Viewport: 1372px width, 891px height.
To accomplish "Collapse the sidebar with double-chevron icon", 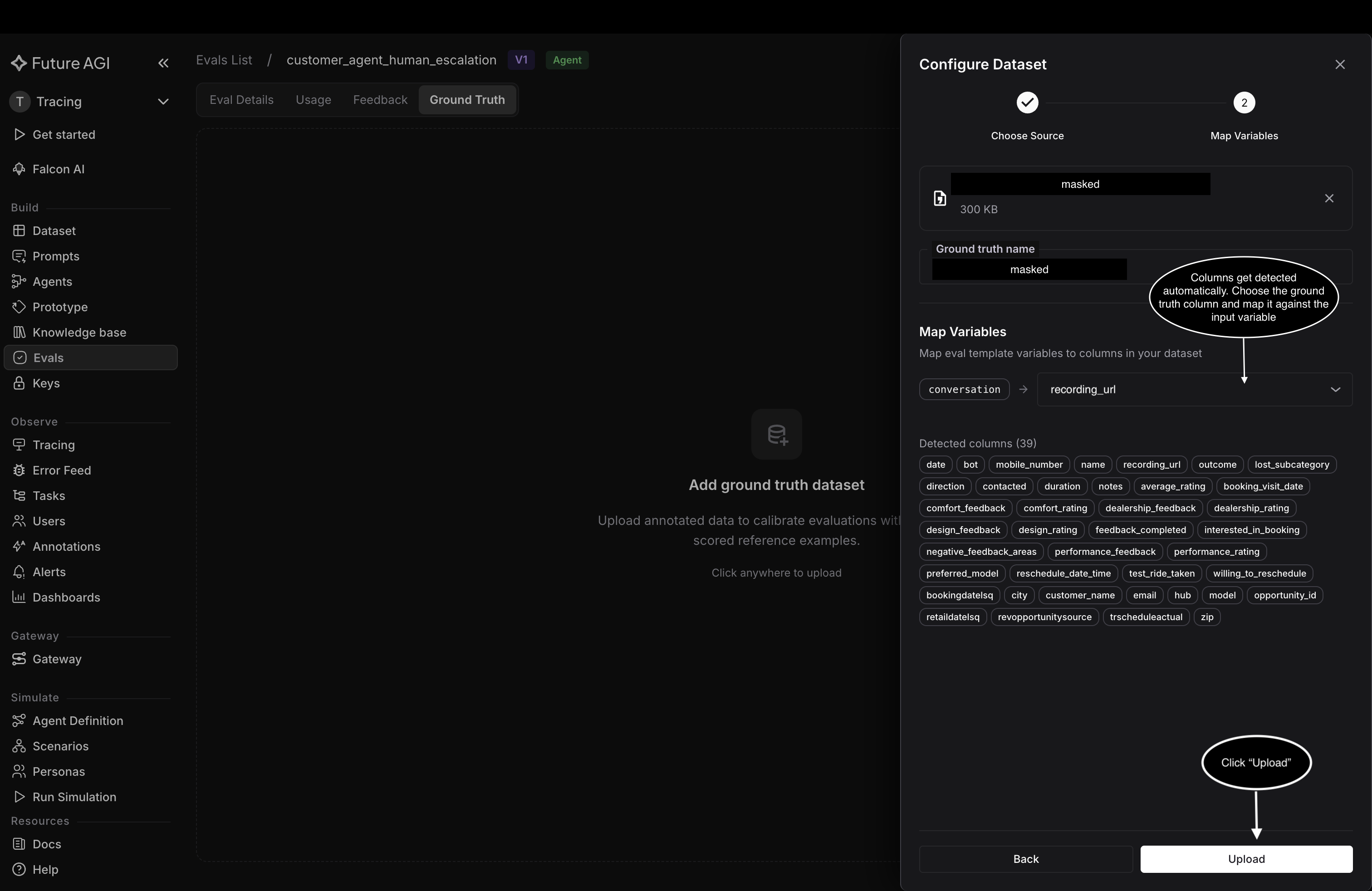I will pyautogui.click(x=163, y=64).
